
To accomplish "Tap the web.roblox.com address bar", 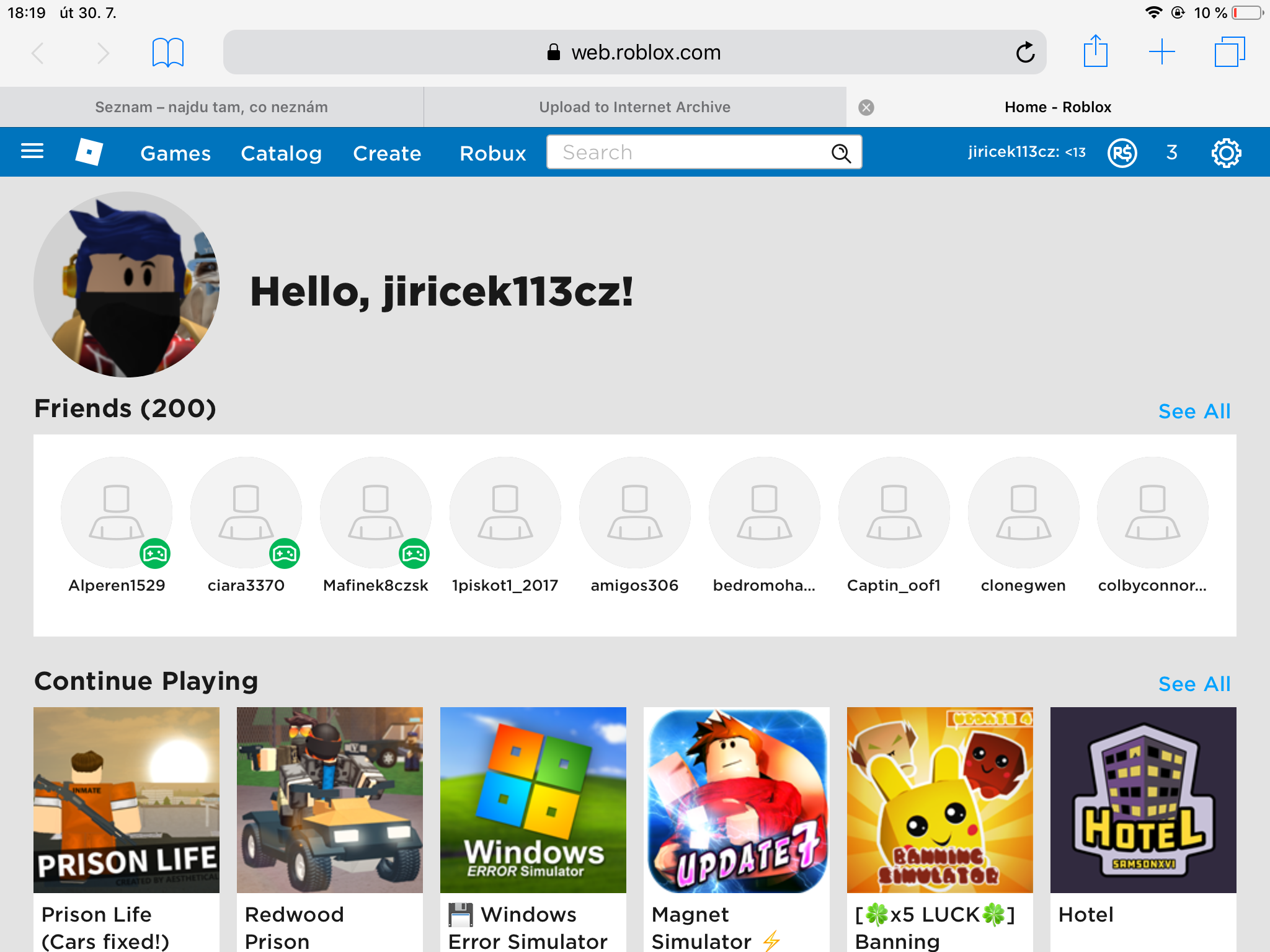I will coord(634,52).
